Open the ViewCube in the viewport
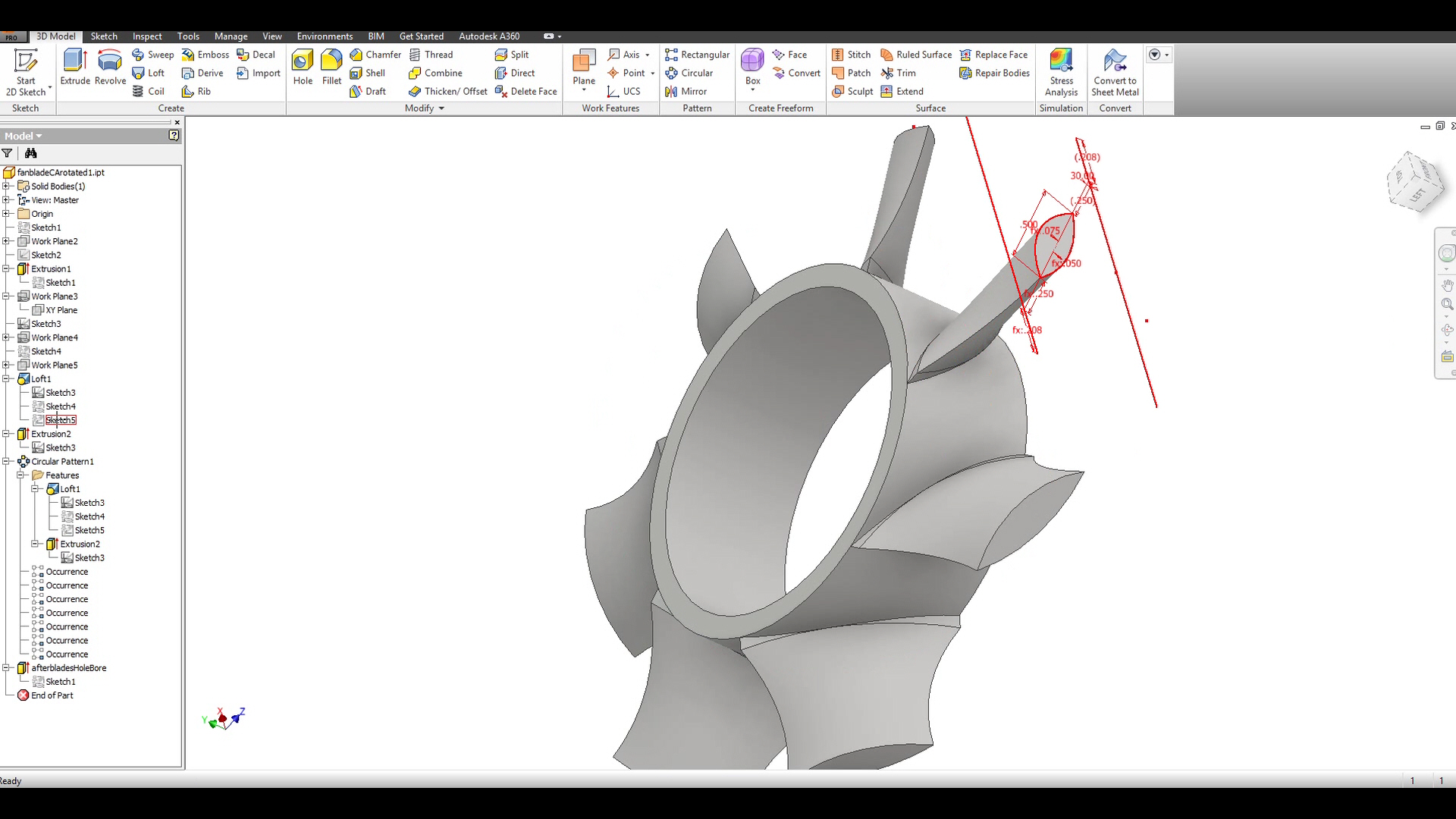Screen dimensions: 1456x819 tap(1414, 182)
